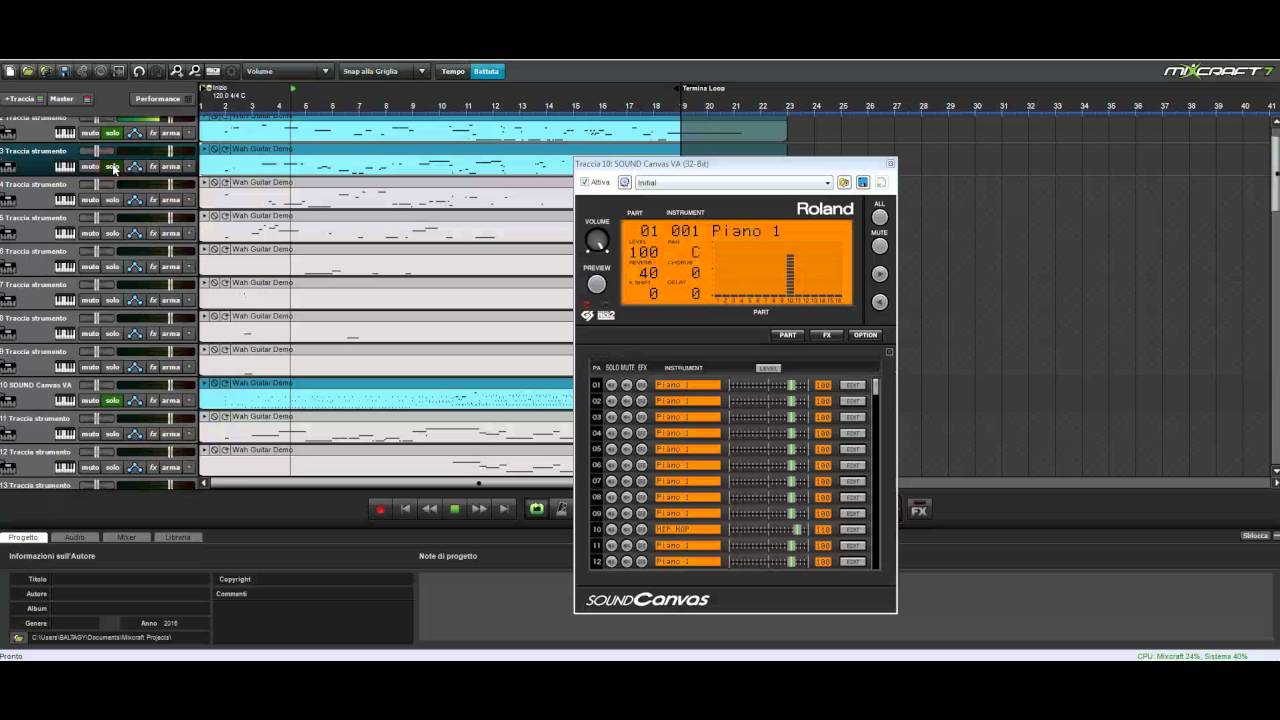Open fx for track 4 Traccia strumento
The height and width of the screenshot is (720, 1280).
click(153, 200)
